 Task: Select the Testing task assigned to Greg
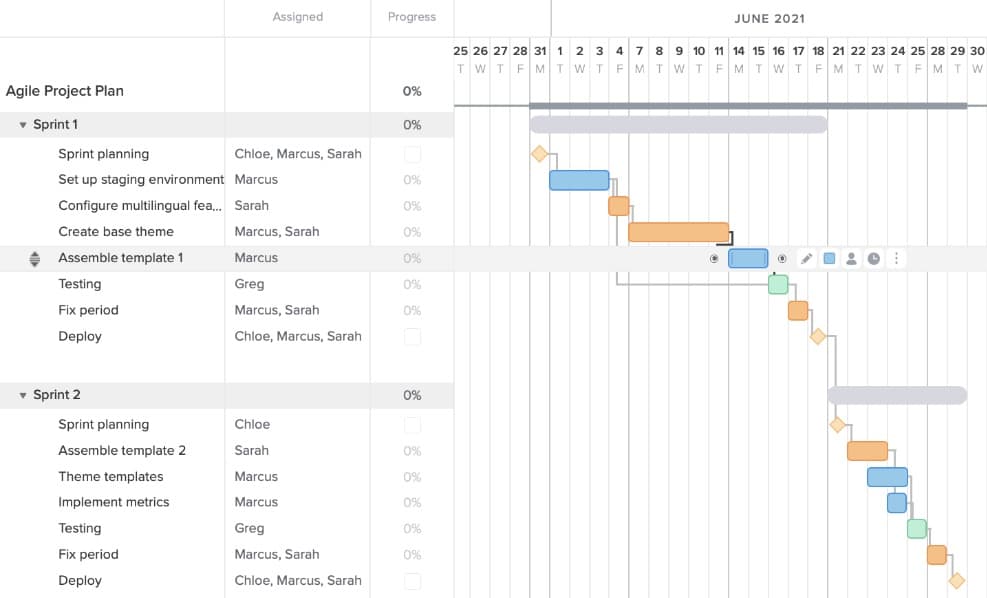point(80,283)
